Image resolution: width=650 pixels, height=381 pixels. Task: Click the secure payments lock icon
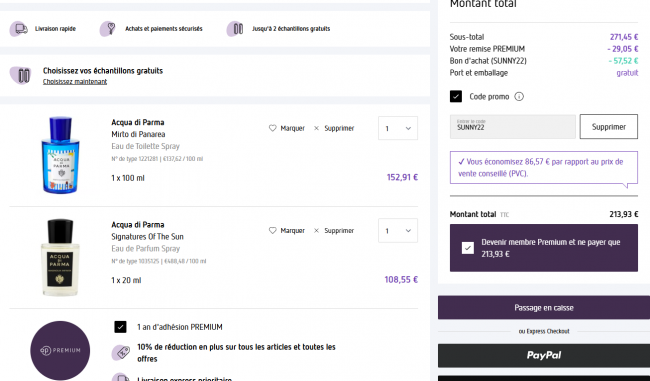click(109, 29)
